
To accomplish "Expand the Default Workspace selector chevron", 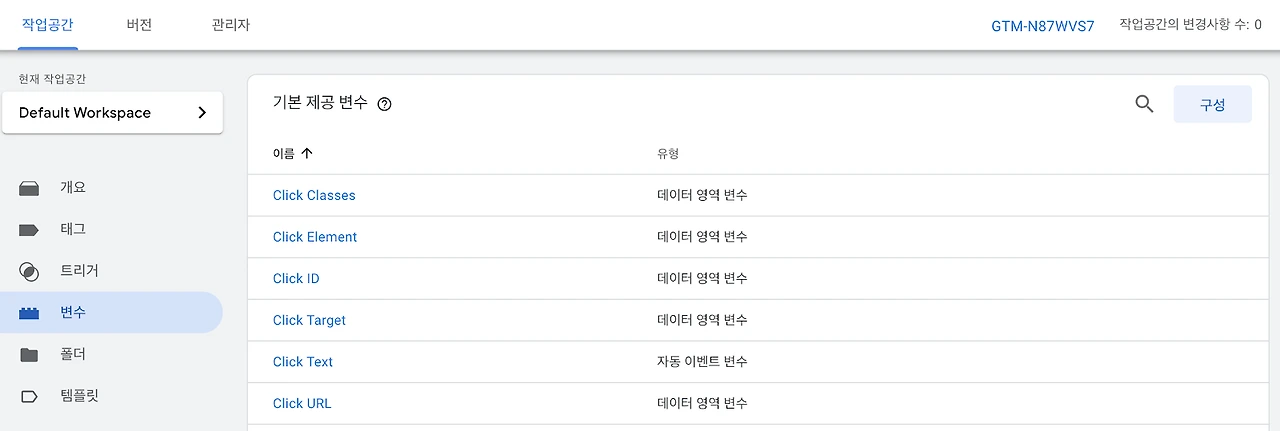I will (202, 113).
